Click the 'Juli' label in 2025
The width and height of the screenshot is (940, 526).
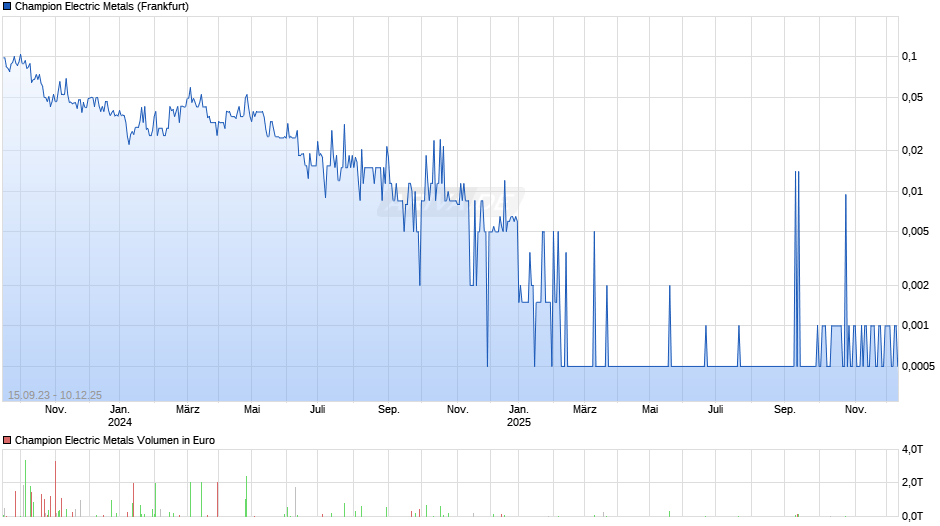tap(715, 410)
